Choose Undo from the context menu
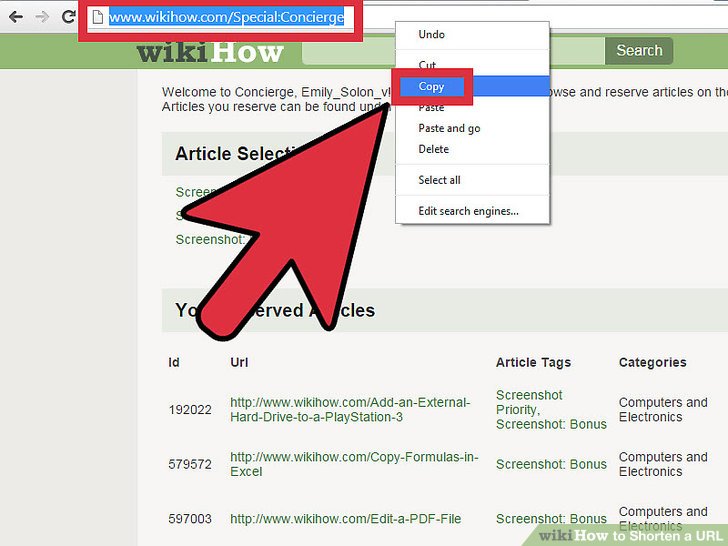This screenshot has width=728, height=546. tap(431, 34)
